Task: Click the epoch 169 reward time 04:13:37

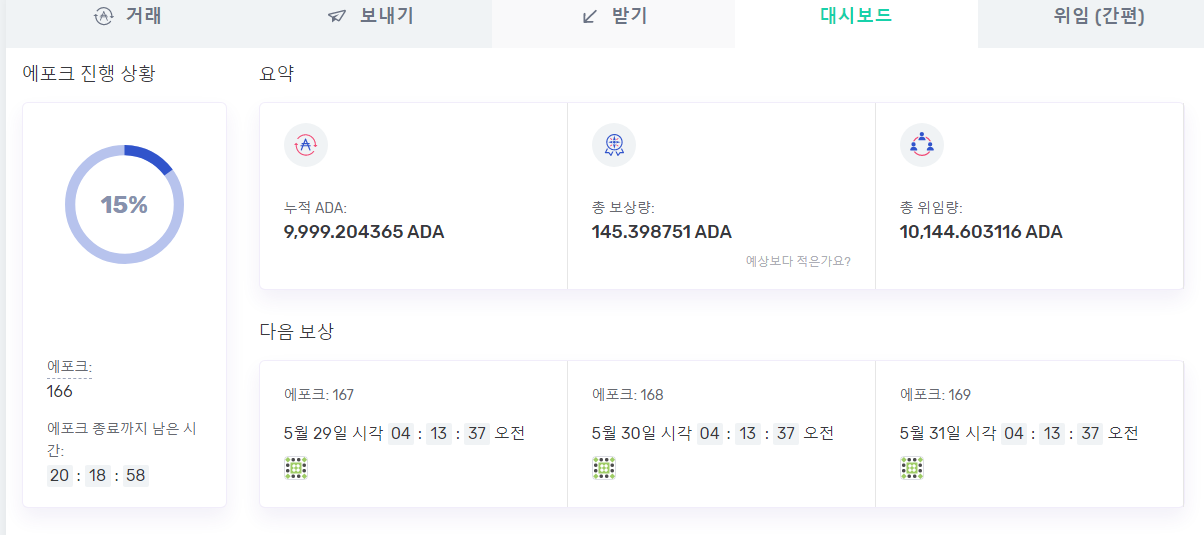Action: pyautogui.click(x=1052, y=433)
